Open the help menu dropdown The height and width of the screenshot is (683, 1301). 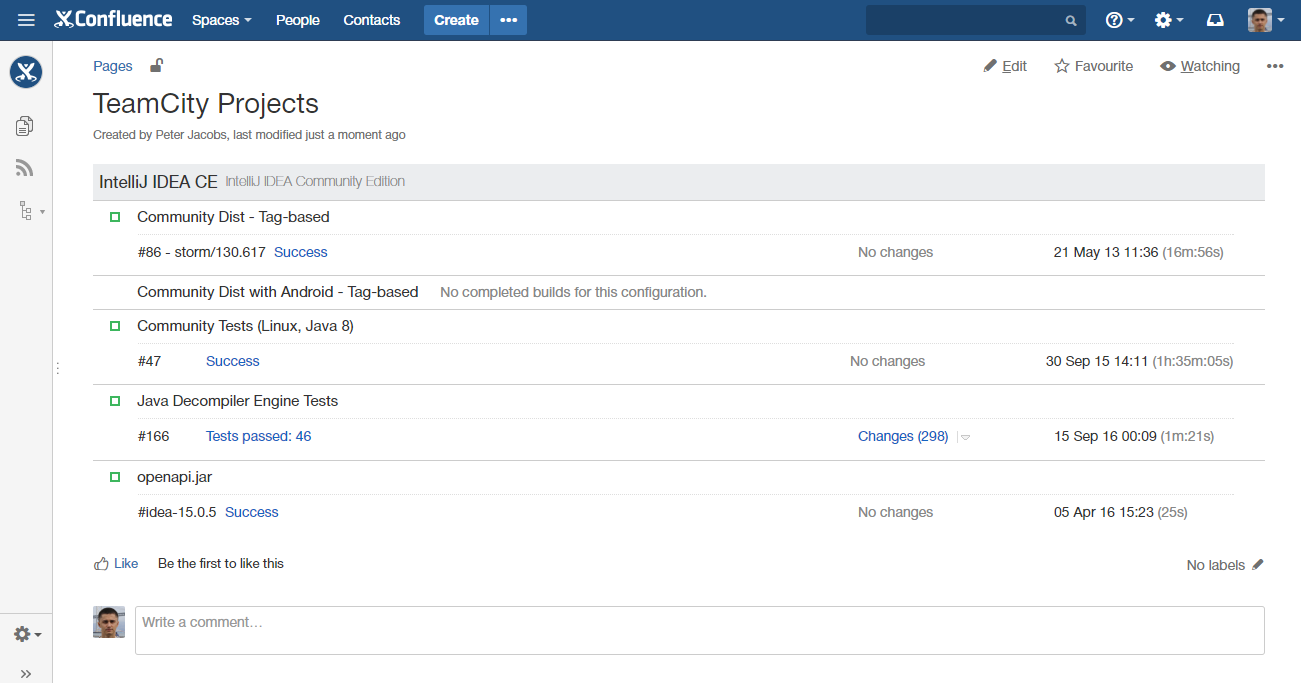coord(1119,20)
